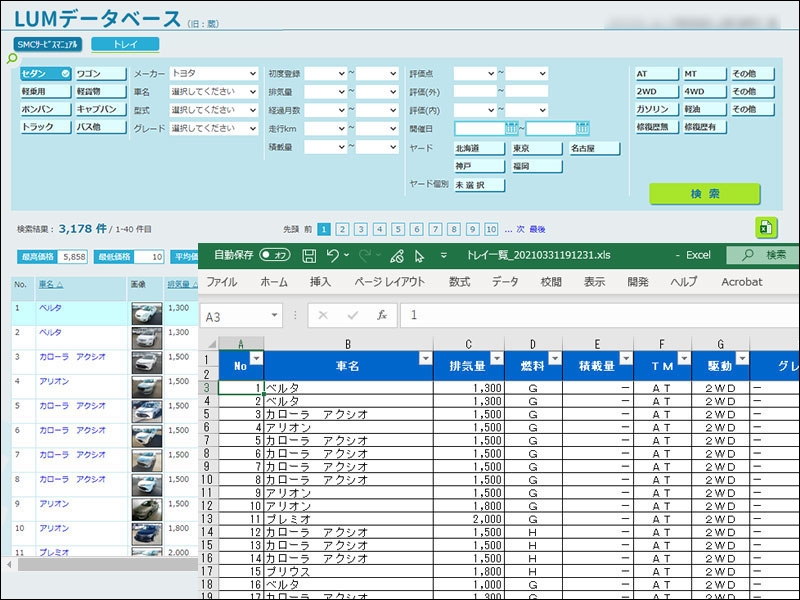Click the horizontal scrollbar under results table

(x=107, y=564)
